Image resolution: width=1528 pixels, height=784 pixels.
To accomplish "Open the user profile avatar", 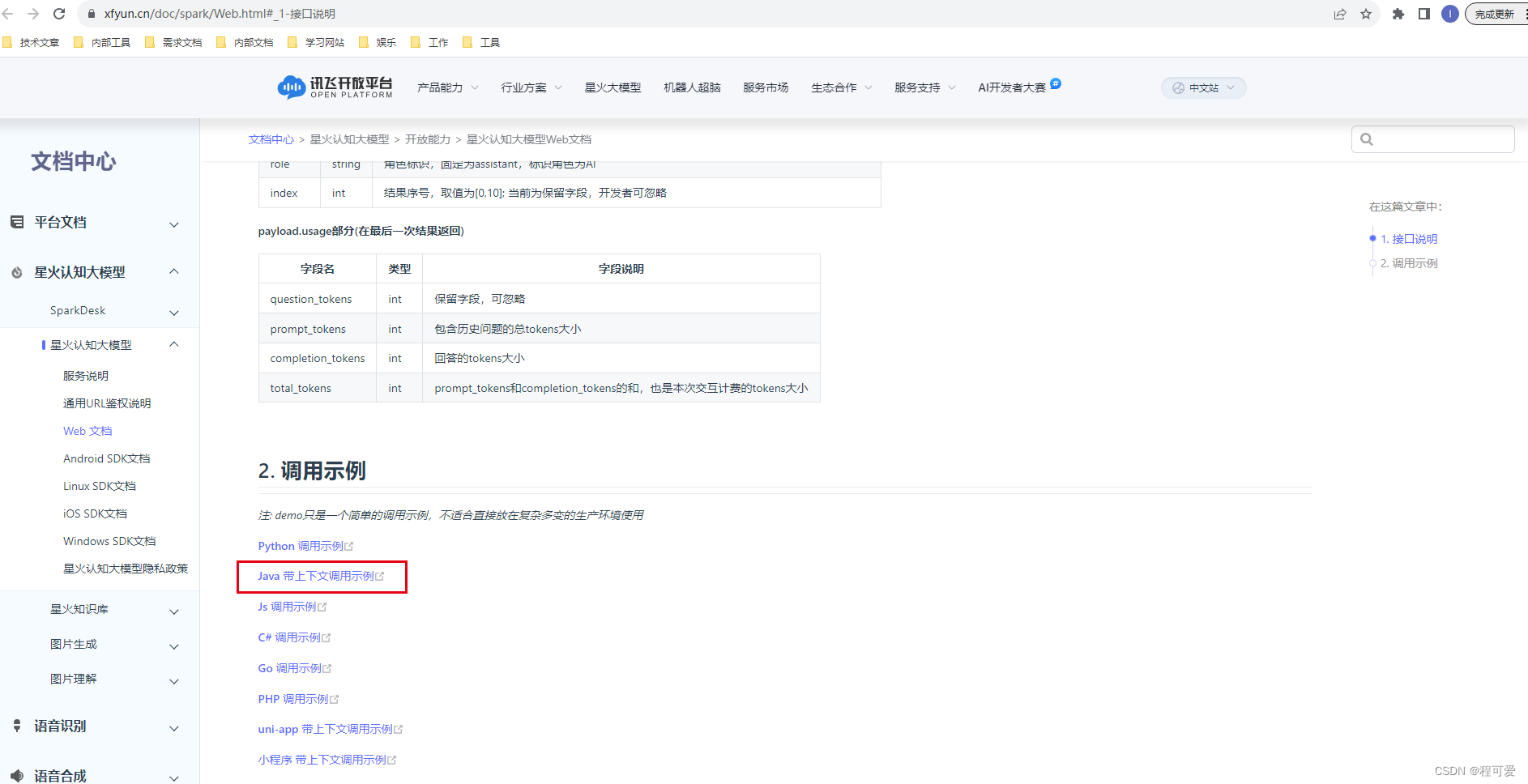I will coord(1450,14).
